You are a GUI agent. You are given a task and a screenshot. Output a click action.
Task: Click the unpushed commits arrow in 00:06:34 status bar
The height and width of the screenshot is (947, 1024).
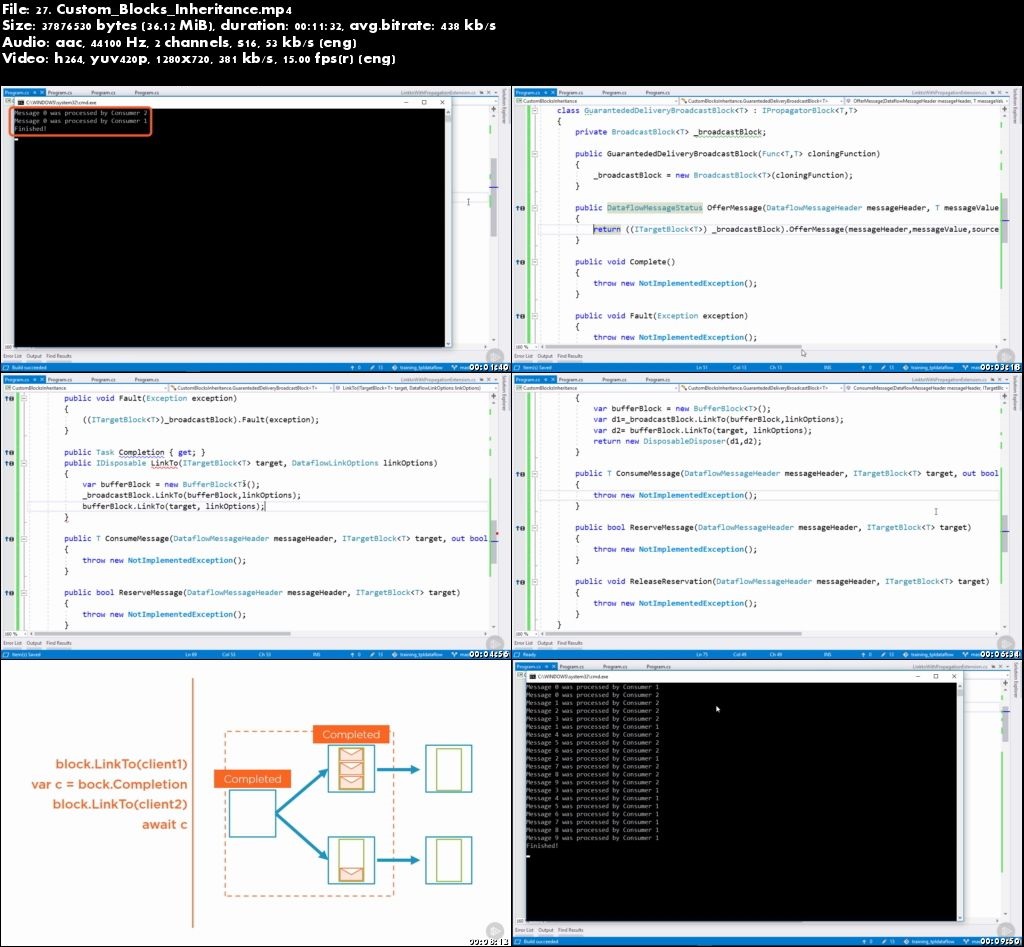(x=863, y=654)
